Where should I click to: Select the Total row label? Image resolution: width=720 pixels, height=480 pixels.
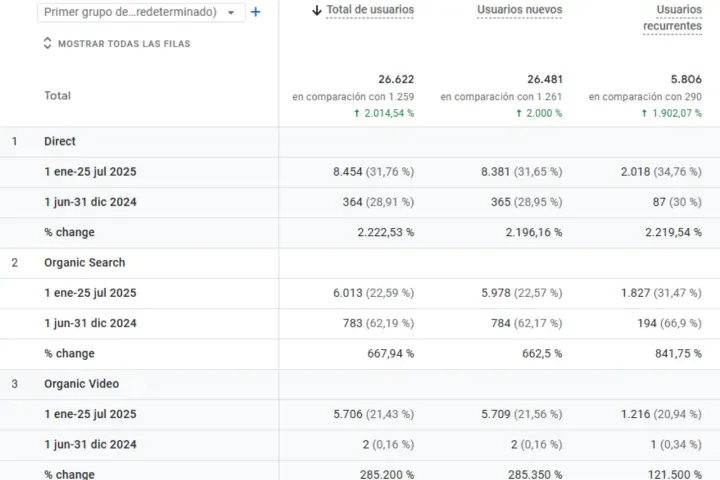click(57, 96)
